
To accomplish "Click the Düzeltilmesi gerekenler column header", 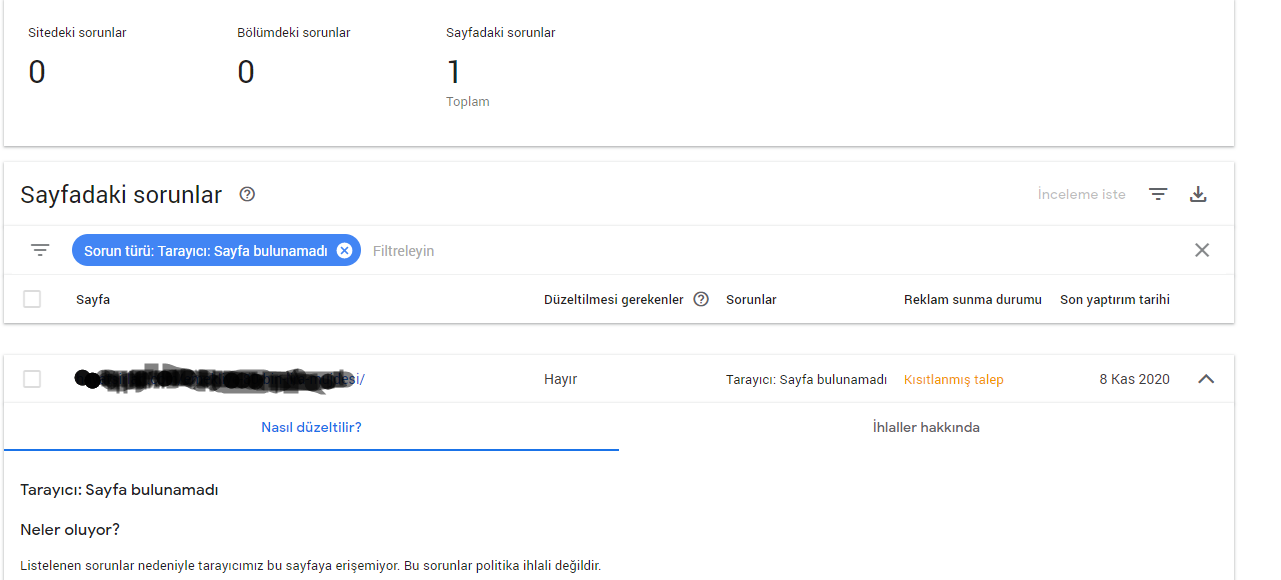I will pyautogui.click(x=614, y=299).
